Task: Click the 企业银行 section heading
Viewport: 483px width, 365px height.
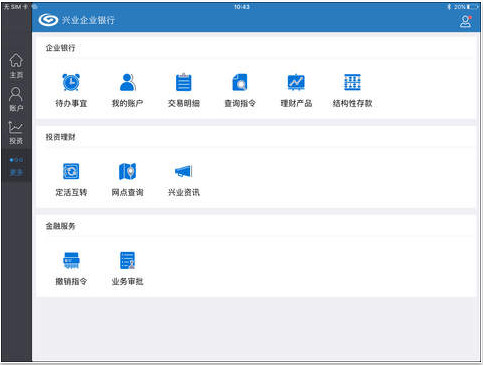Action: coord(60,48)
